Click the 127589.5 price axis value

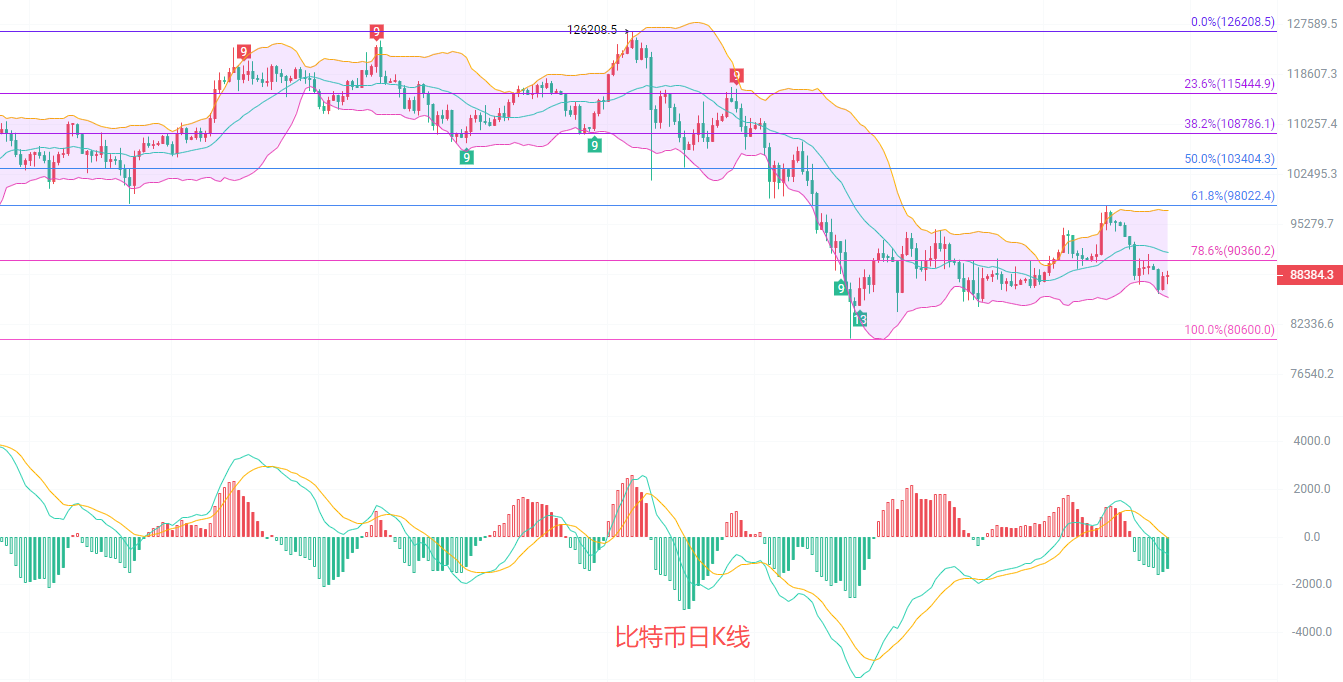(1312, 23)
